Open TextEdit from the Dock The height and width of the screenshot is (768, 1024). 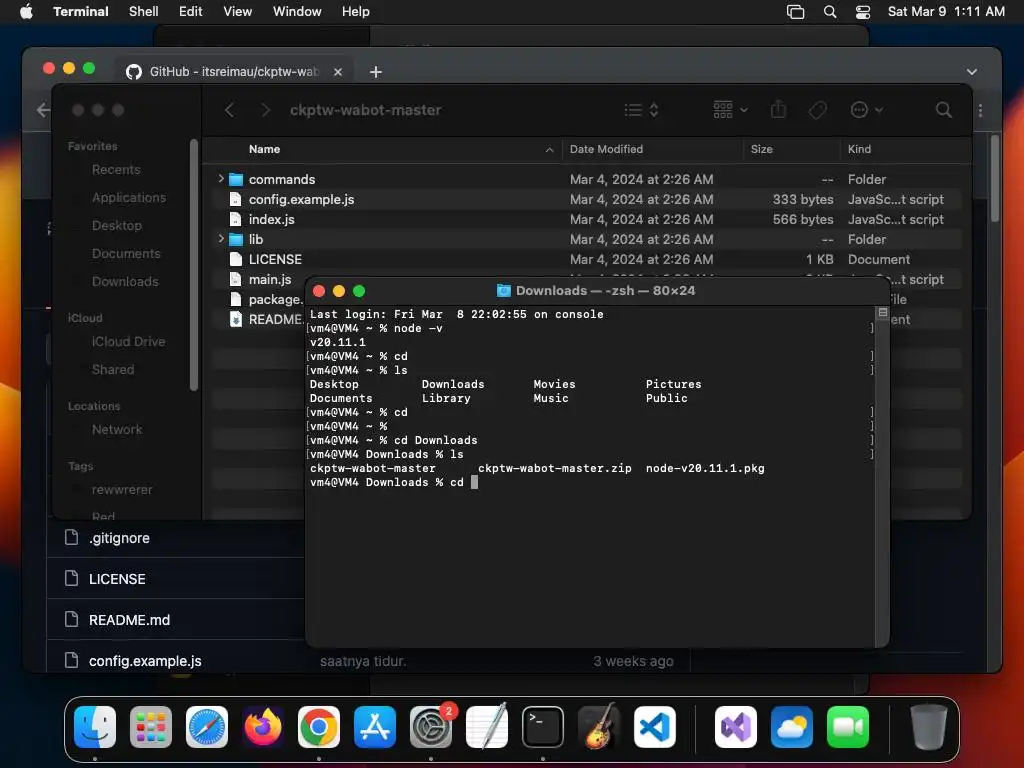tap(487, 727)
